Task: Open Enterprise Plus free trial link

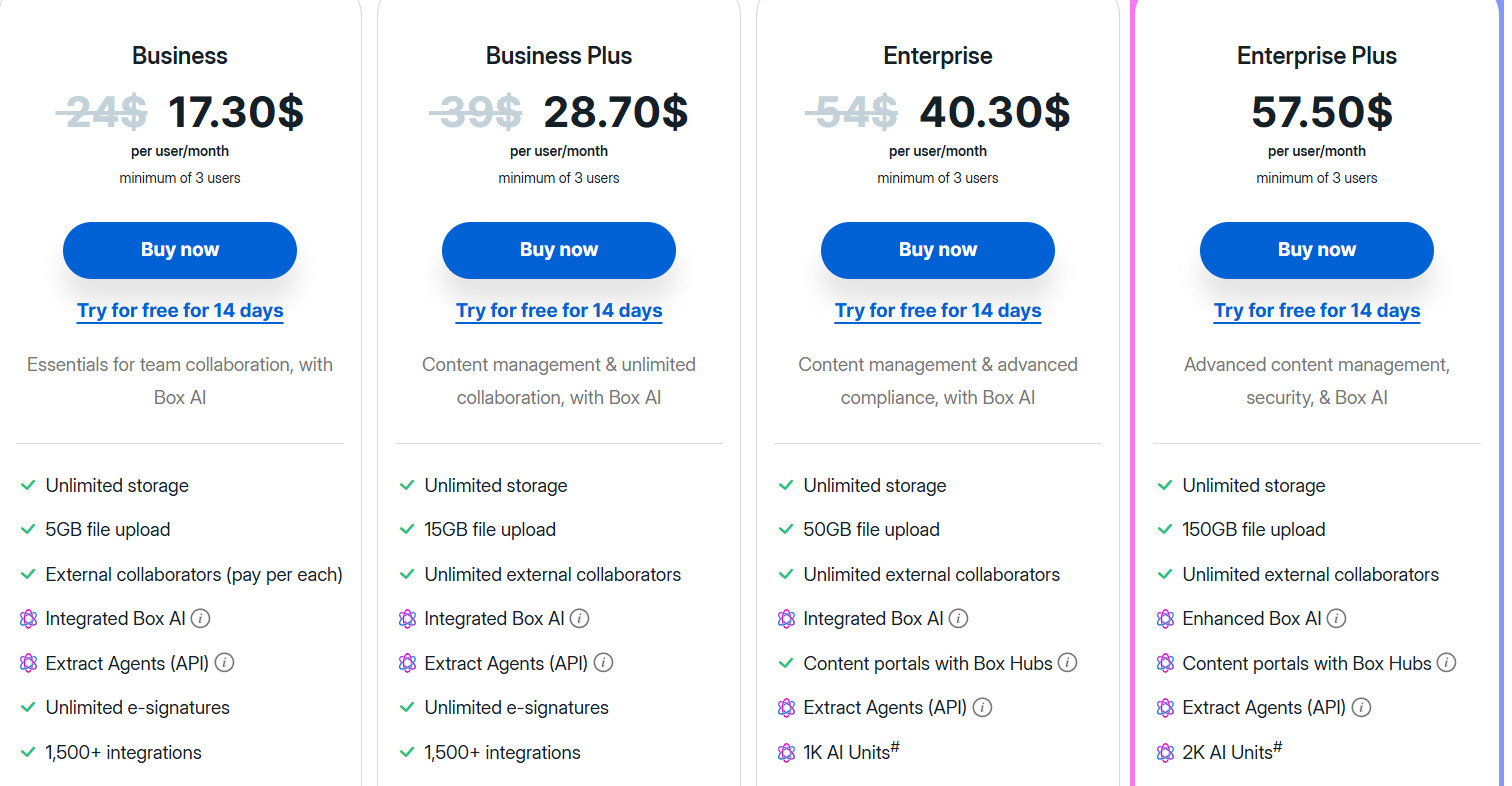Action: tap(1317, 311)
